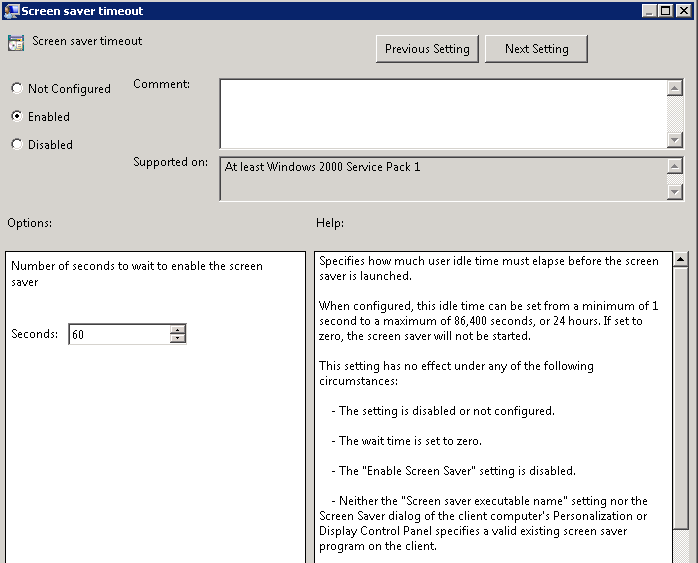The height and width of the screenshot is (563, 698).
Task: Click the Help pane scrollbar thumb
Action: pos(681,398)
